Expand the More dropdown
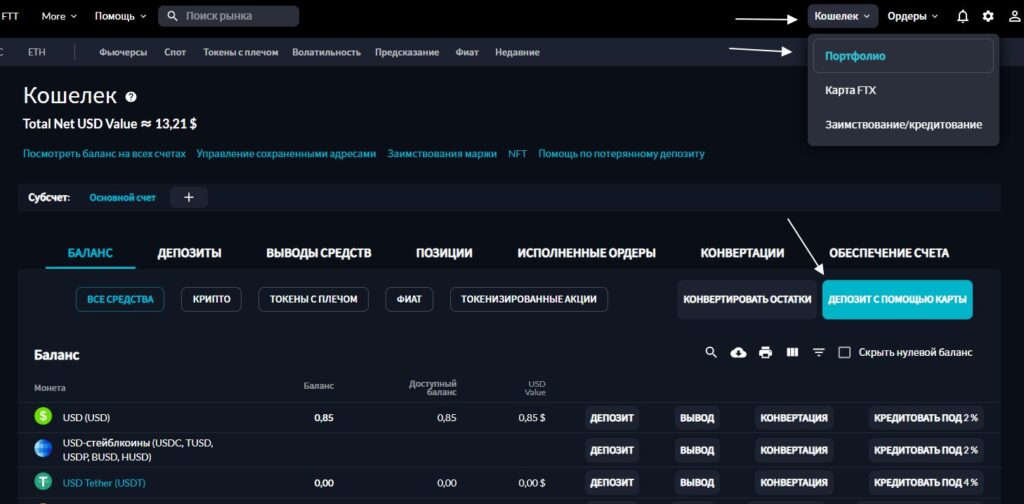The height and width of the screenshot is (504, 1024). pyautogui.click(x=59, y=16)
